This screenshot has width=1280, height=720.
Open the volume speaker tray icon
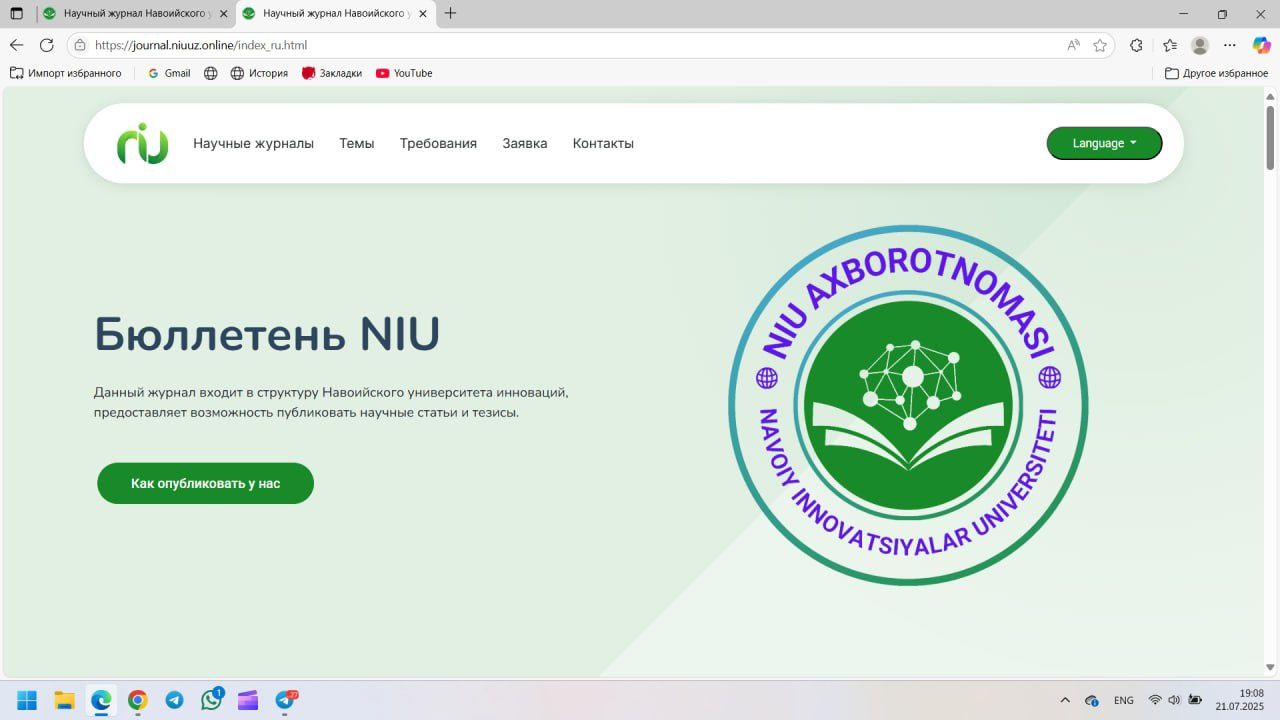(x=1174, y=700)
